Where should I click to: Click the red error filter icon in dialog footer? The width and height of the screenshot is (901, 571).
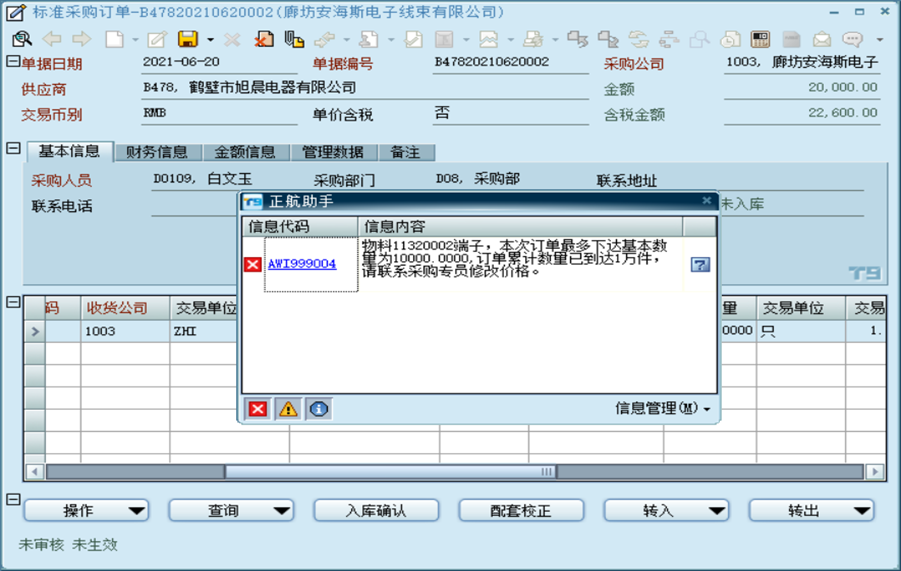(x=258, y=409)
